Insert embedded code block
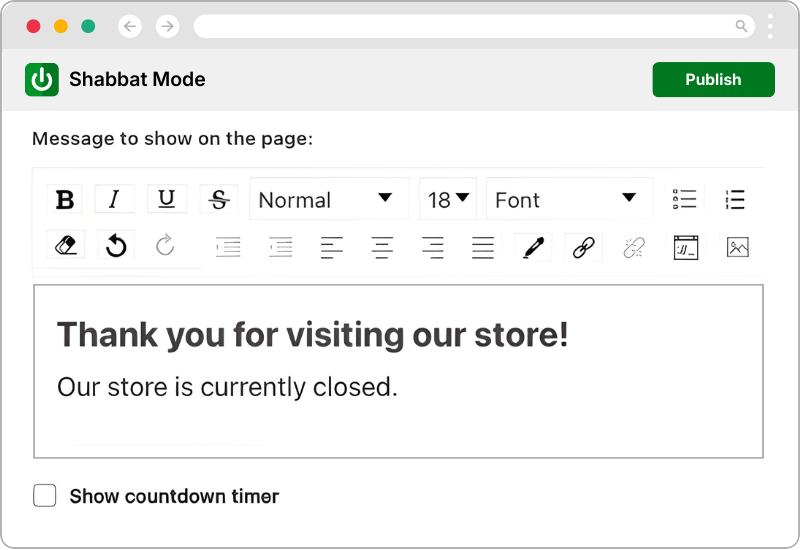 (686, 247)
